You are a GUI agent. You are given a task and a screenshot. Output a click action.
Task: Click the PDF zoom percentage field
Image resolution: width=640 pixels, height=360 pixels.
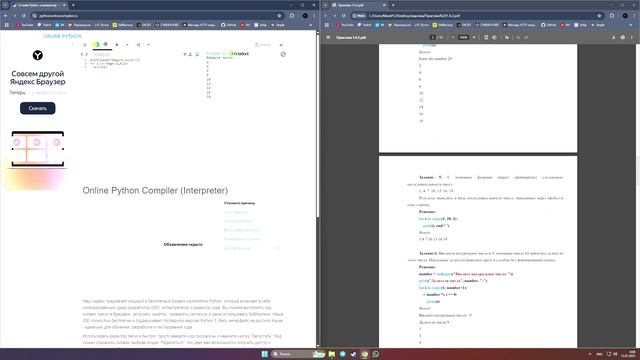(463, 37)
